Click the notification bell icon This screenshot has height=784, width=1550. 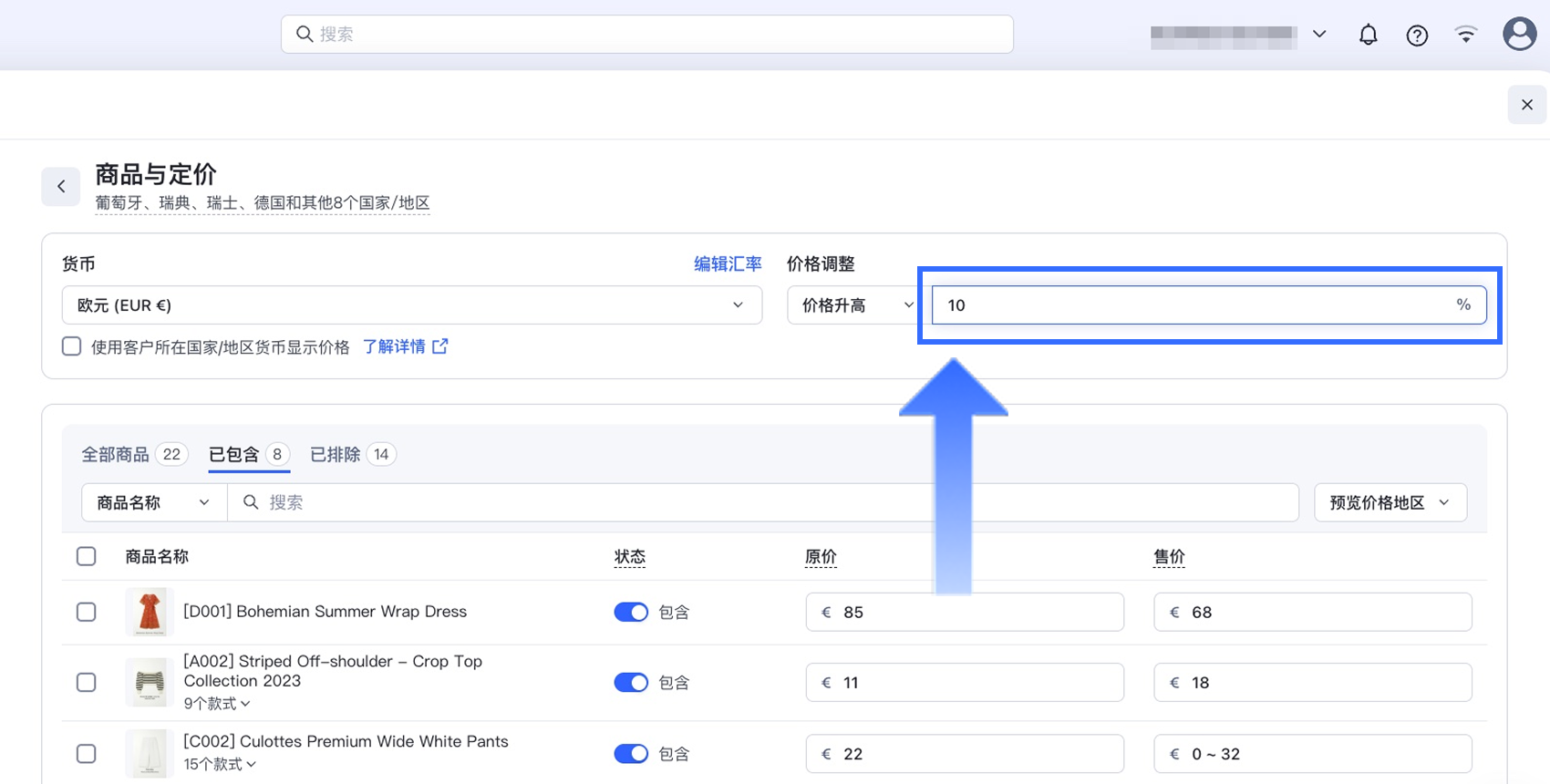tap(1368, 35)
